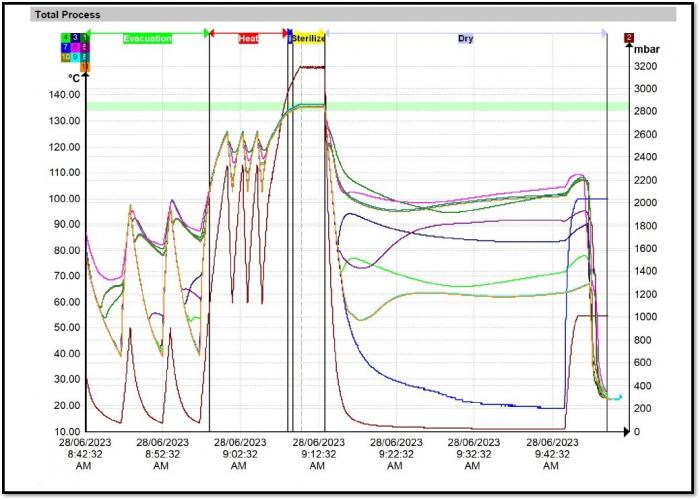The width and height of the screenshot is (700, 500).
Task: Click the 10.00 temperature axis value
Action: click(67, 432)
